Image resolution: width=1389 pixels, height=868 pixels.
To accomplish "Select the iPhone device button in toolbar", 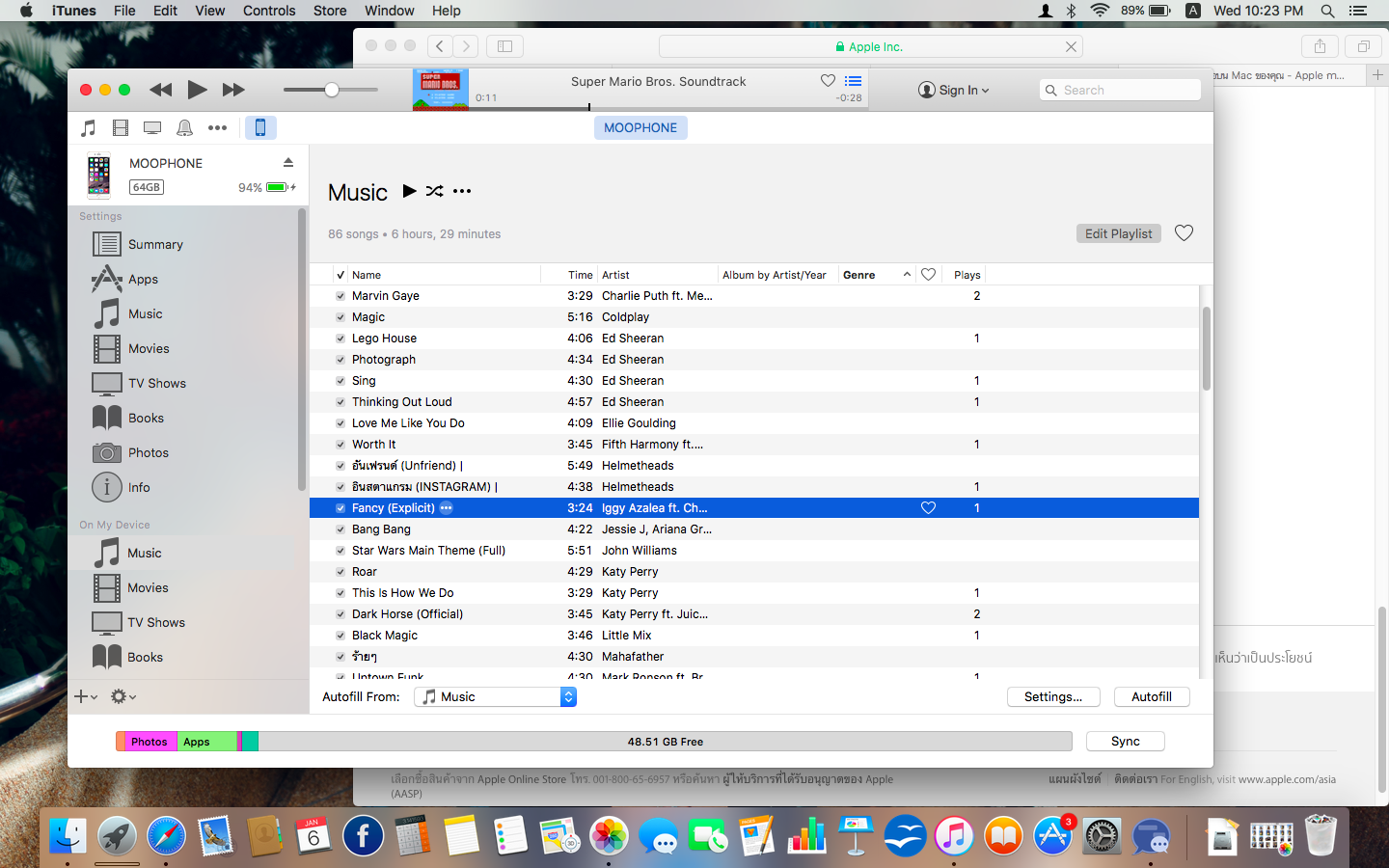I will 260,127.
